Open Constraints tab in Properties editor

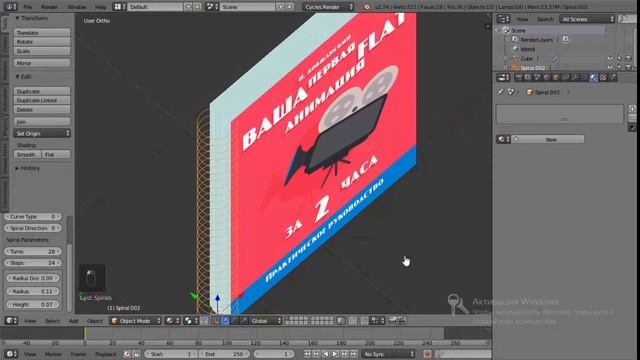[x=565, y=78]
